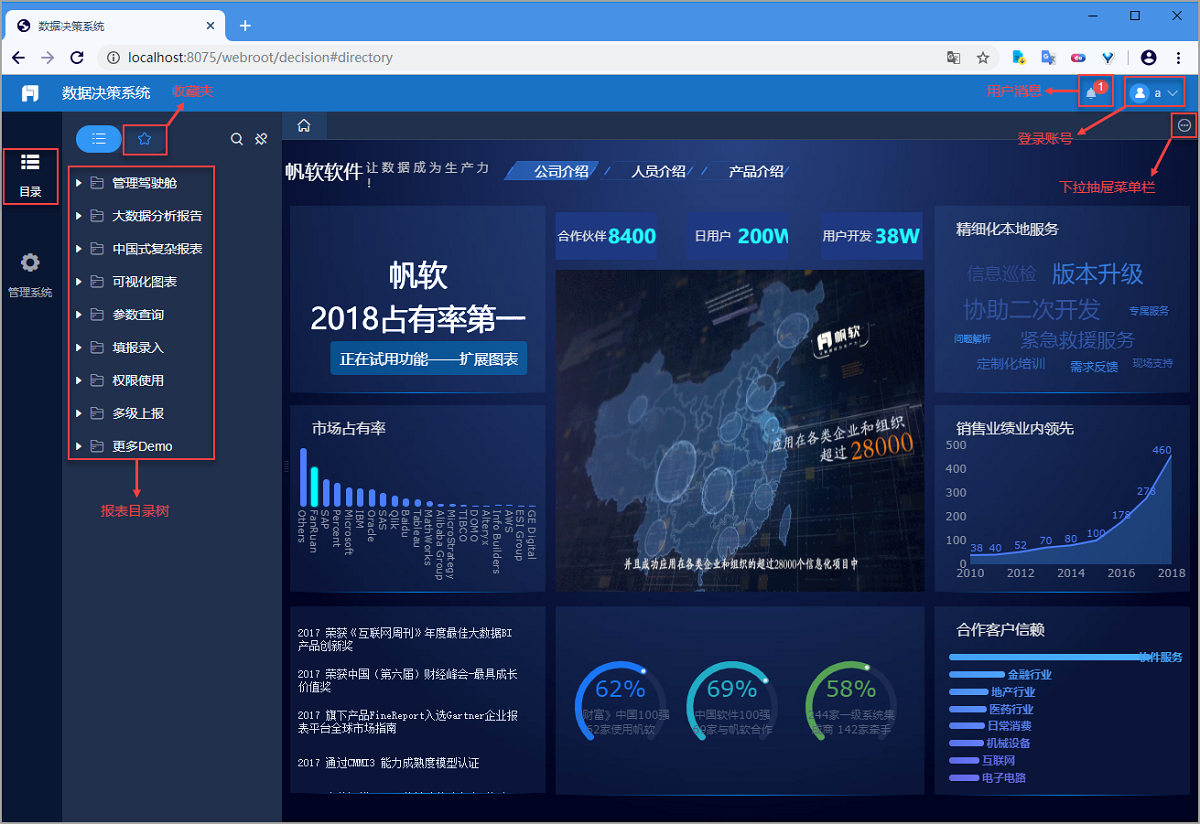Click the 金融行业 bar label
The image size is (1200, 824).
click(1029, 675)
